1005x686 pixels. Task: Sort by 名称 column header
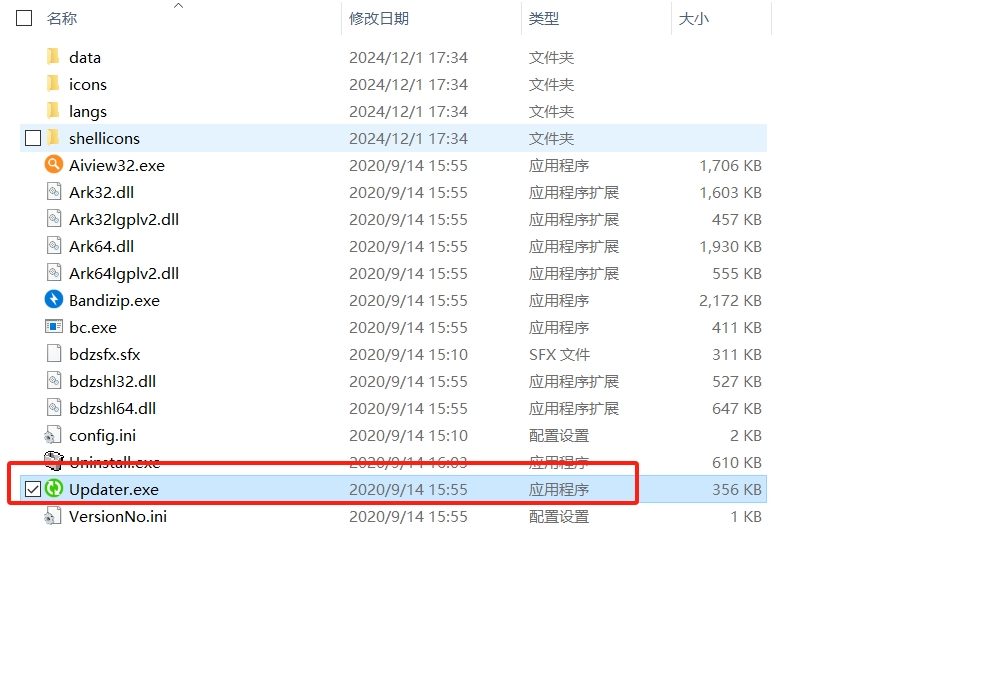click(x=62, y=19)
